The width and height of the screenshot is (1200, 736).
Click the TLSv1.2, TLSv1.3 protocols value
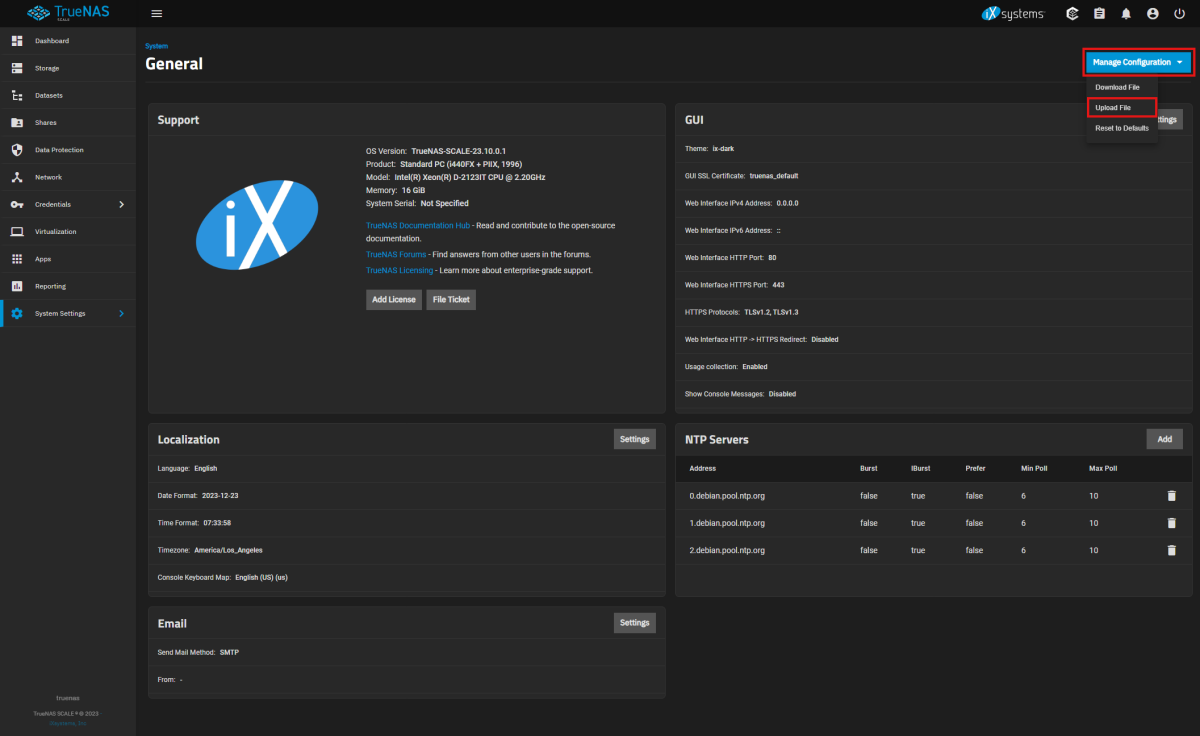772,312
